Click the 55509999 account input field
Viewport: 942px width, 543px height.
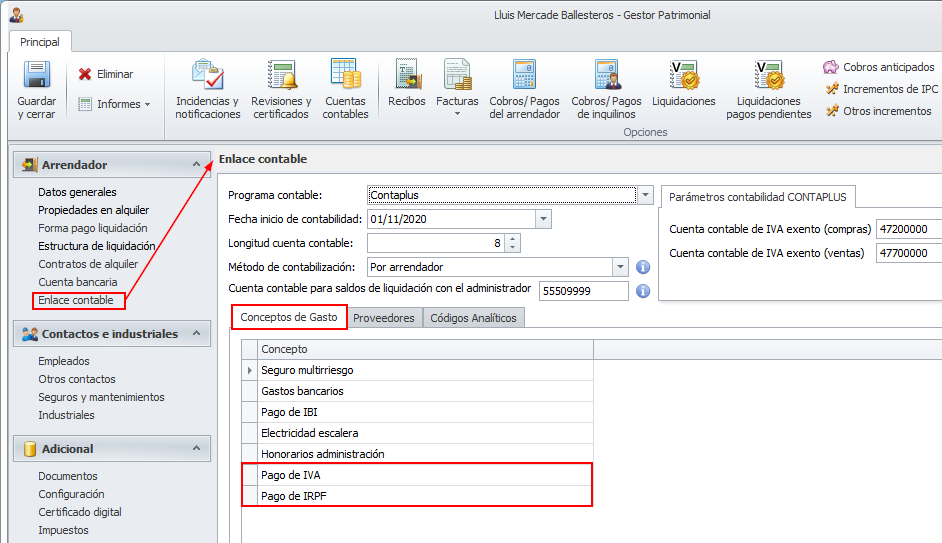583,291
